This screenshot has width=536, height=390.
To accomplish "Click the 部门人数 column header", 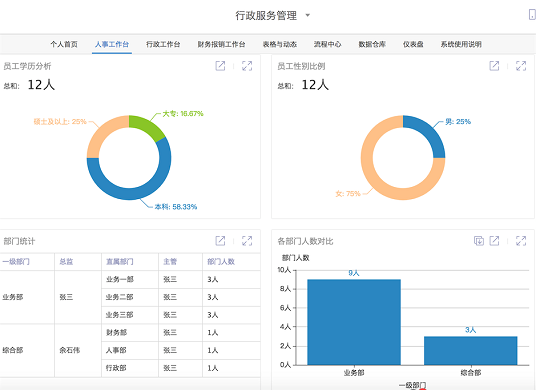I will (x=221, y=262).
